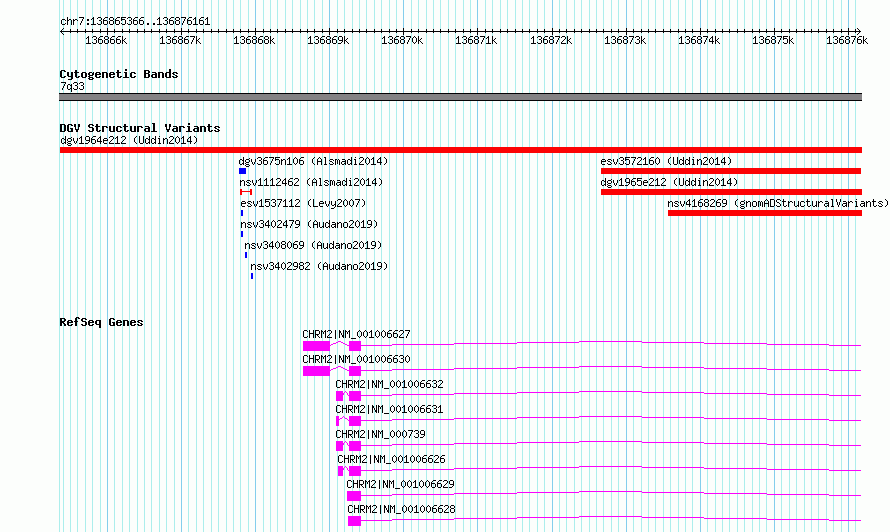Click the esv3572160 (Uddin2014) label
The width and height of the screenshot is (890, 532).
pyautogui.click(x=666, y=161)
